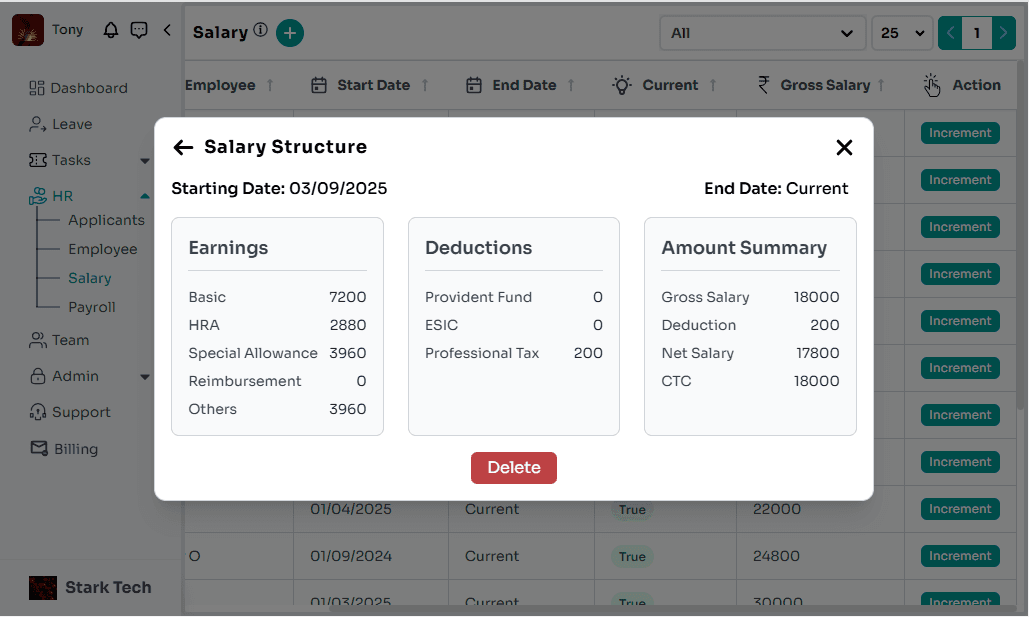Go to the next page arrow
This screenshot has width=1029, height=617.
tap(1003, 33)
